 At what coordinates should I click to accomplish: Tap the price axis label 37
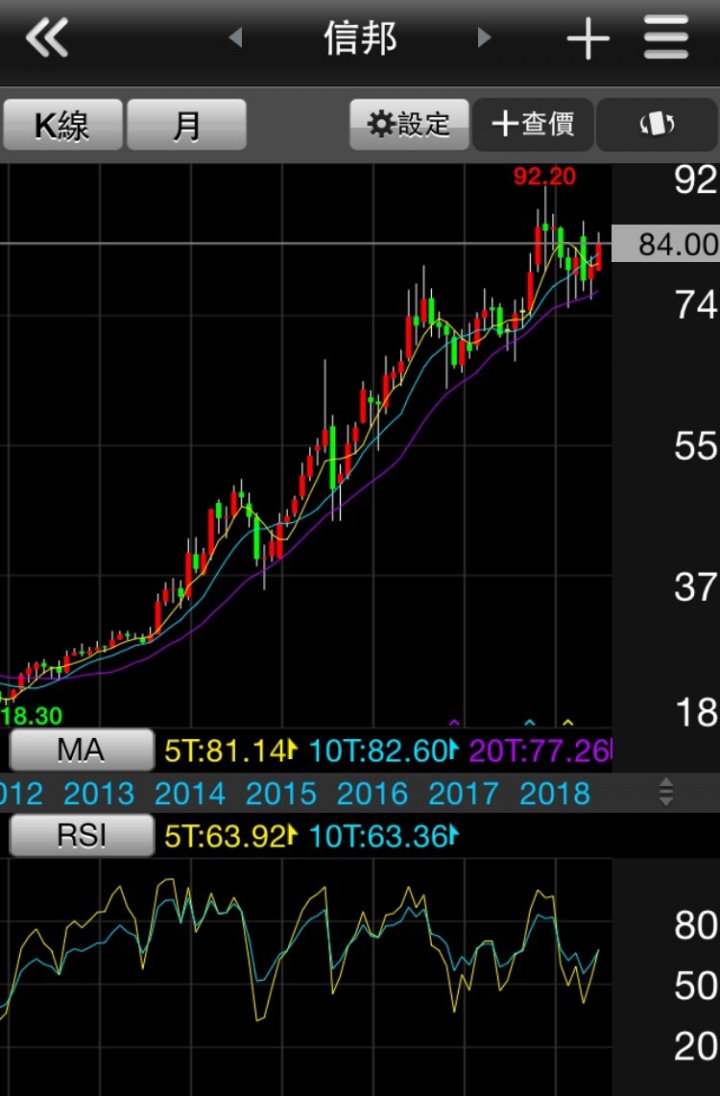(x=696, y=587)
